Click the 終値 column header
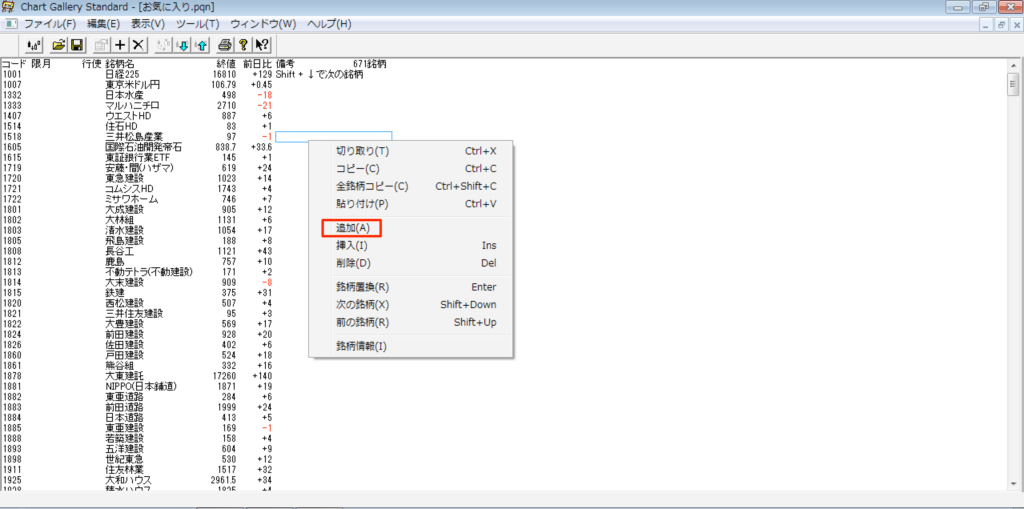Image resolution: width=1024 pixels, height=509 pixels. click(x=226, y=64)
